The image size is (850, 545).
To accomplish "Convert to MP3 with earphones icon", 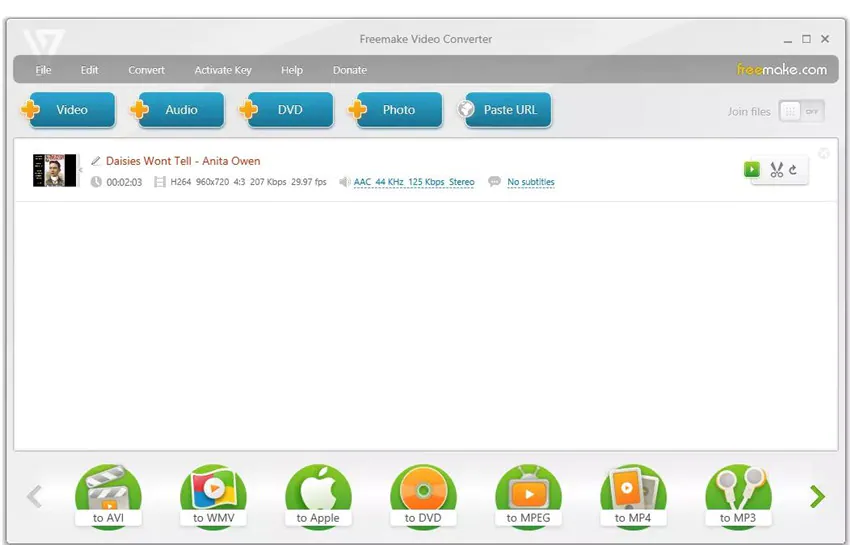I will point(738,496).
